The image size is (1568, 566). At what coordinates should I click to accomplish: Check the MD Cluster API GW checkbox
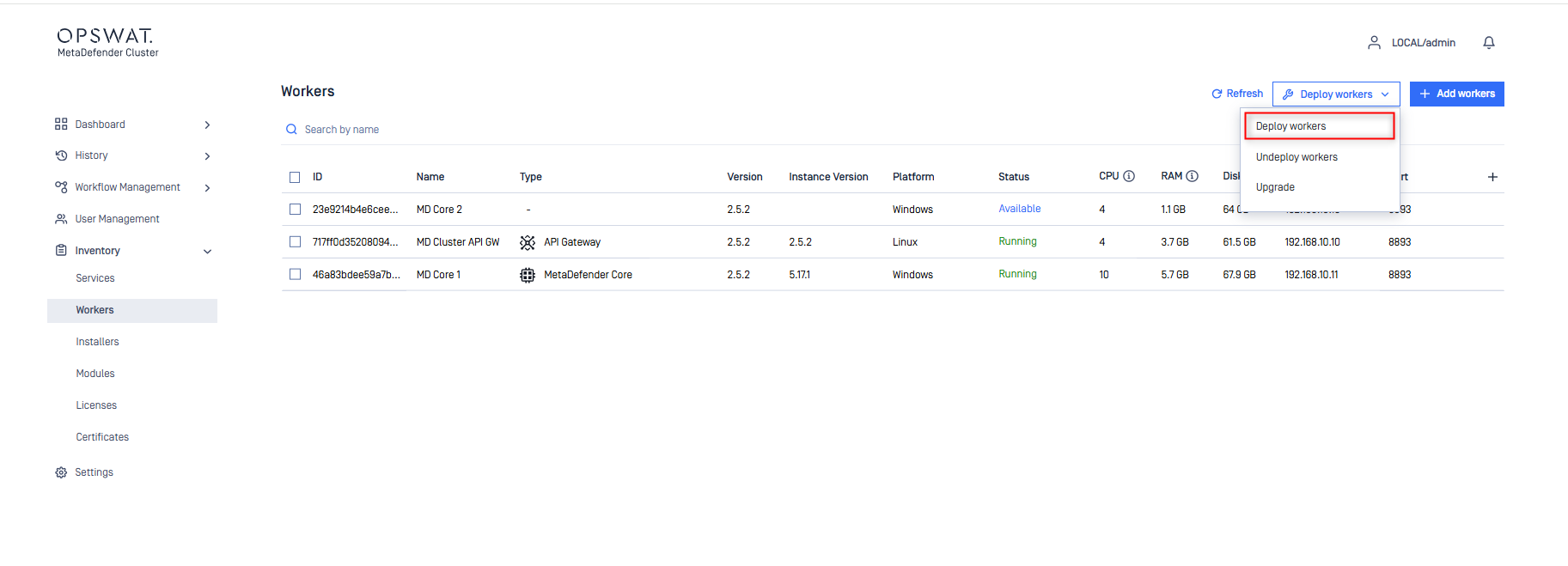pyautogui.click(x=295, y=242)
